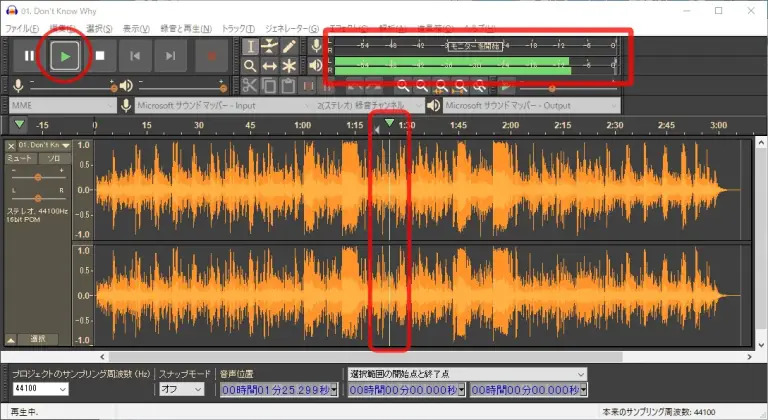This screenshot has height=420, width=768.
Task: Skip to end of the track
Action: [x=170, y=56]
